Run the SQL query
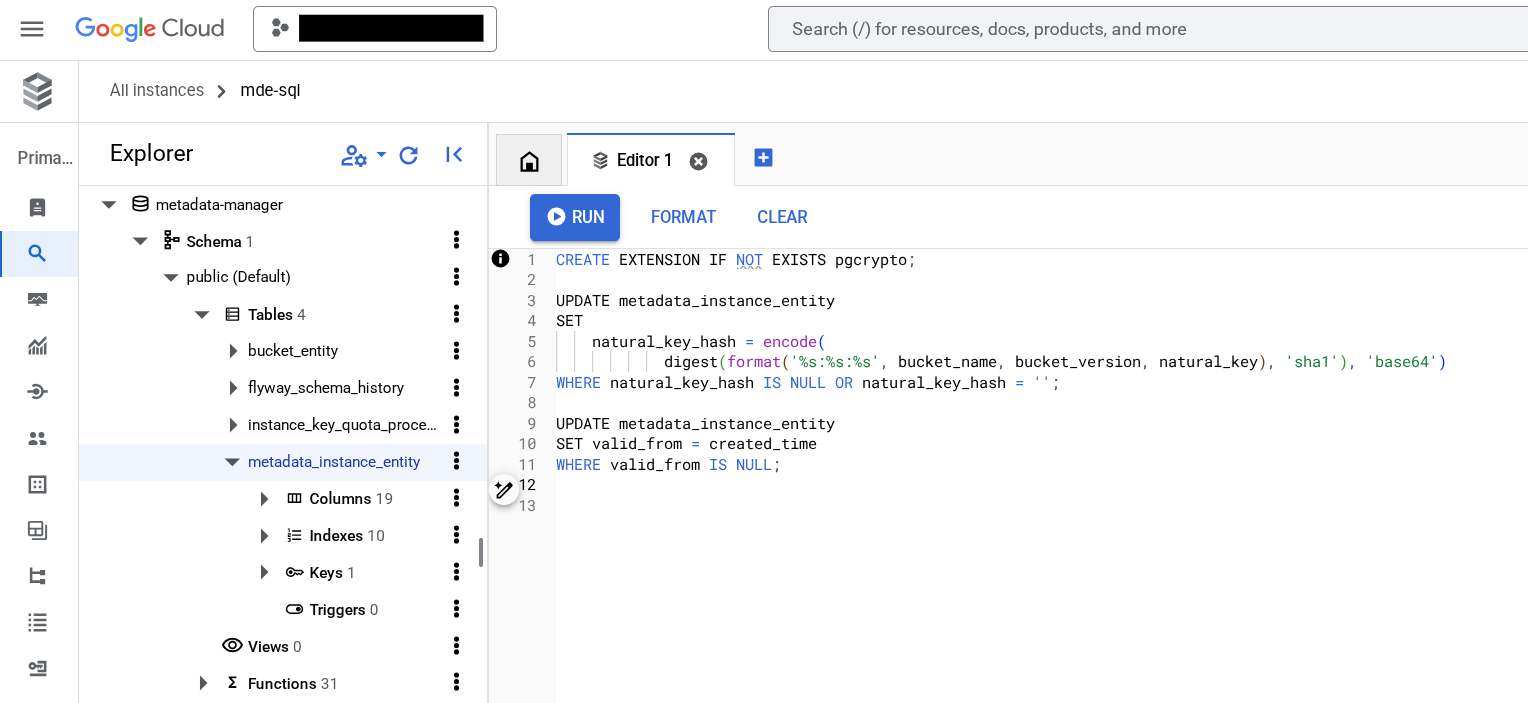 pyautogui.click(x=575, y=217)
